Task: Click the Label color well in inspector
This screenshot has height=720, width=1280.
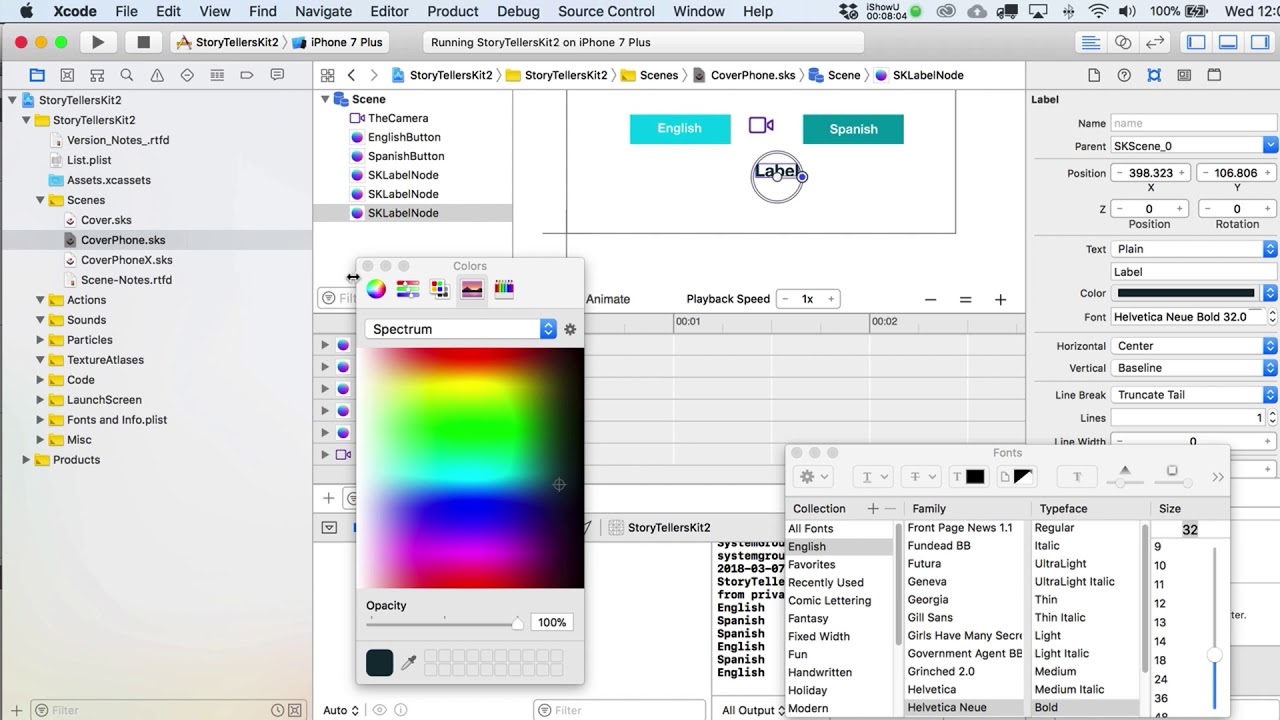Action: pos(1186,293)
